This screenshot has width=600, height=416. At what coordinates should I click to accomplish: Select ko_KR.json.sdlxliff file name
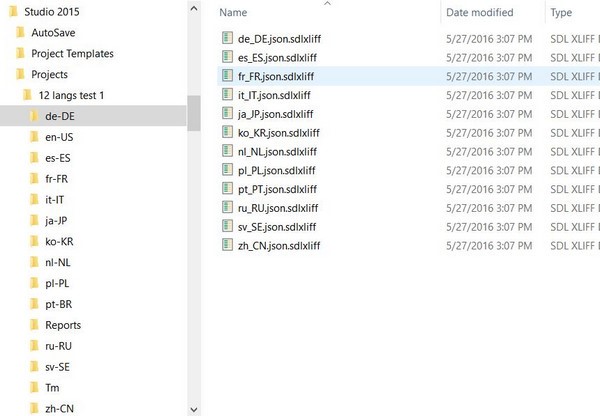(x=279, y=133)
